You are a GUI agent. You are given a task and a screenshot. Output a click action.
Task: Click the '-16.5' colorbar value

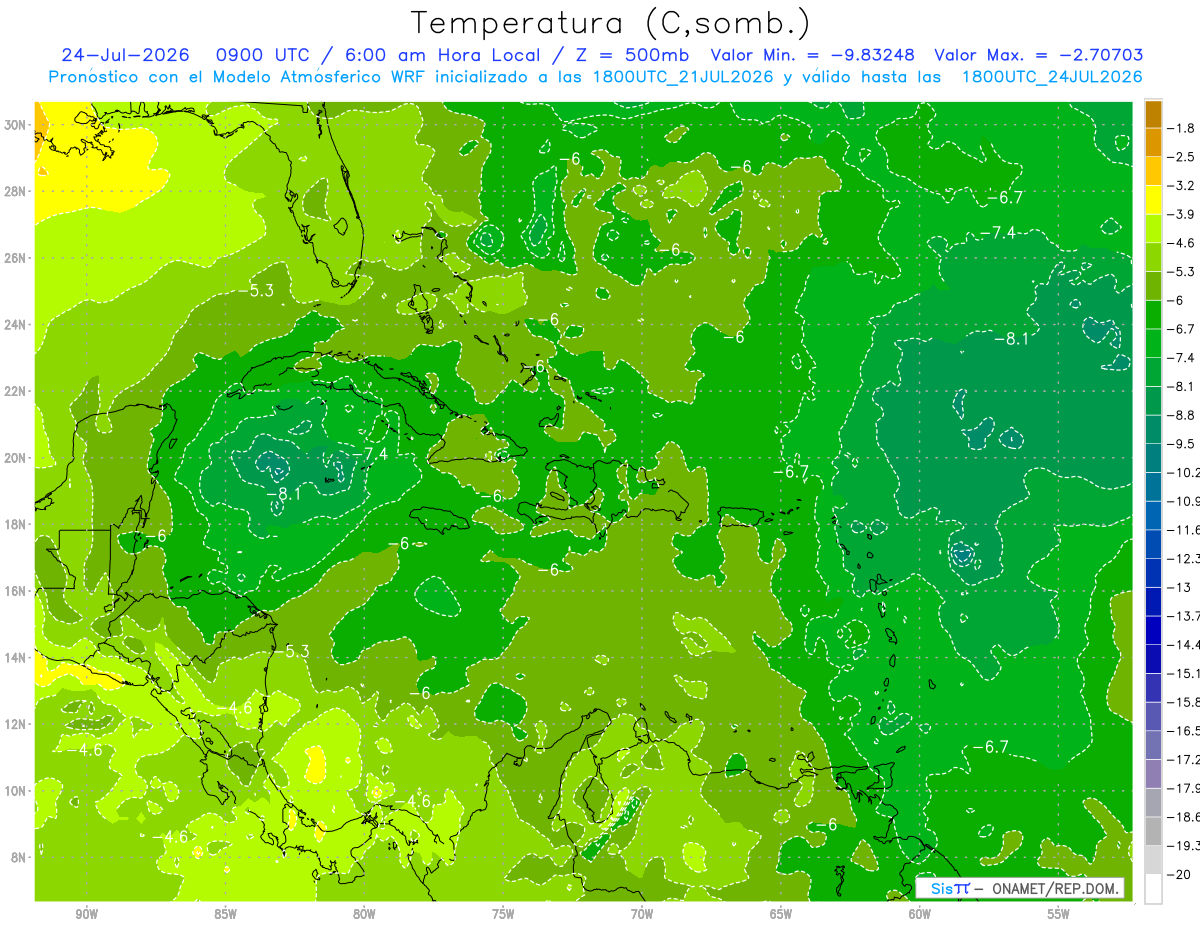tap(1183, 731)
